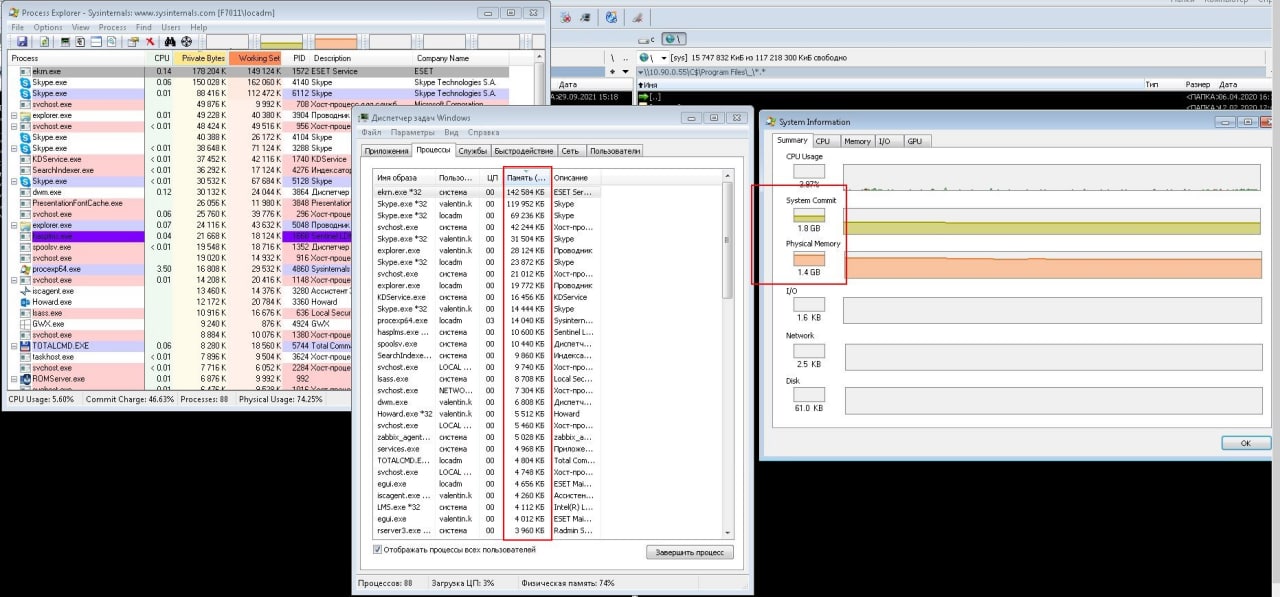1280x597 pixels.
Task: Click the Завершить процесс button
Action: (689, 552)
